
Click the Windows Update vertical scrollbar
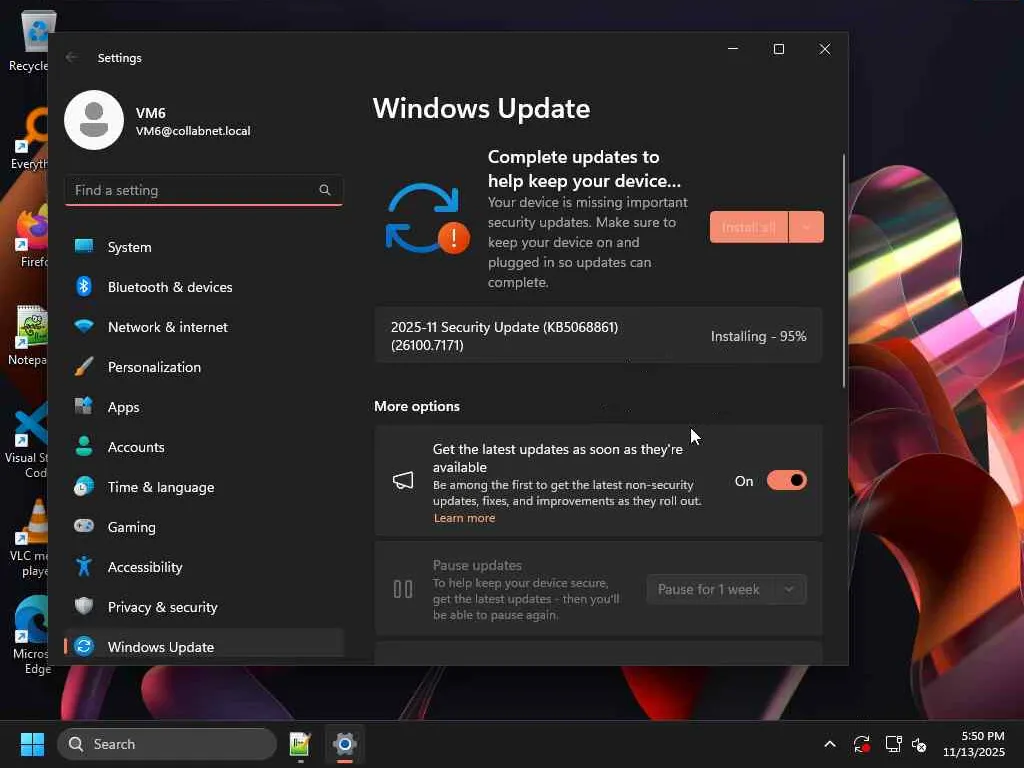coord(844,271)
